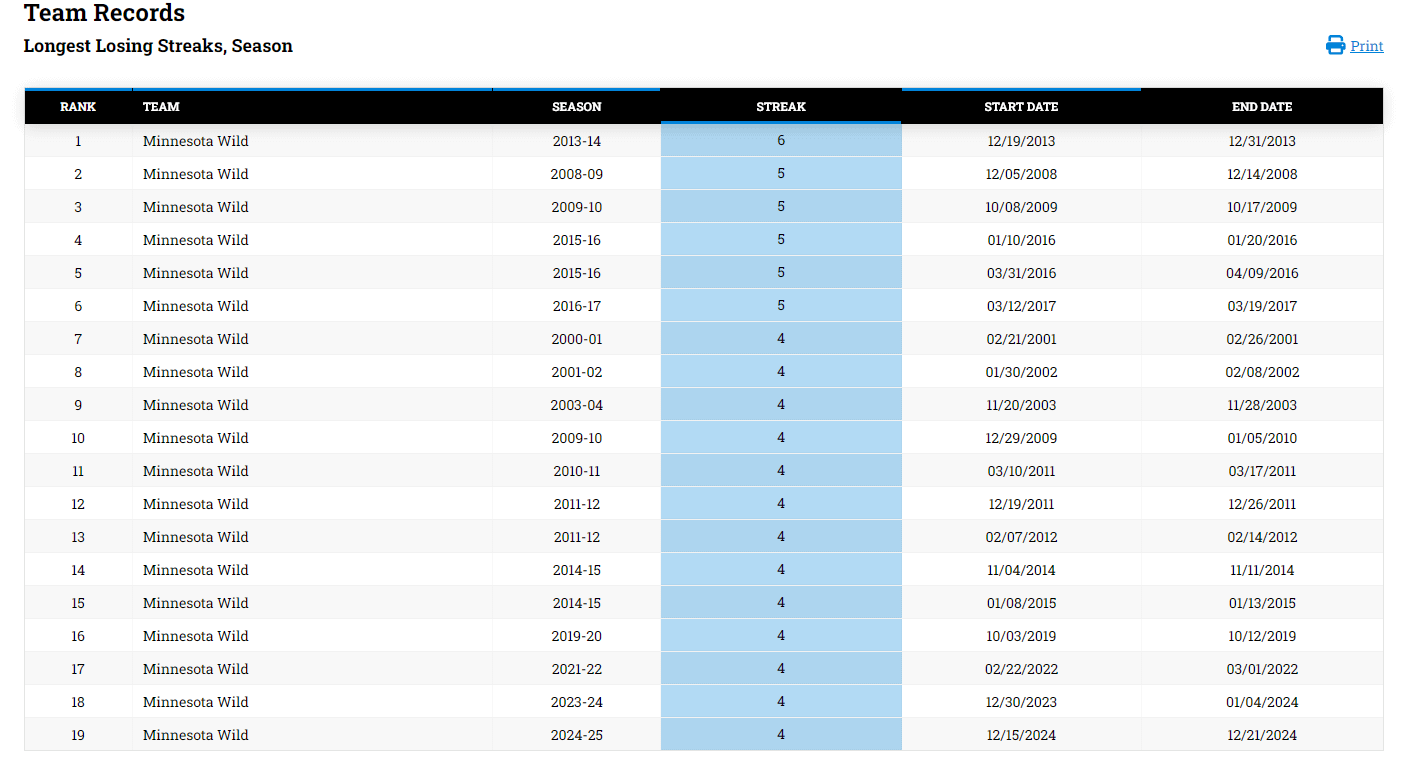The image size is (1407, 769).
Task: Click the printer icon
Action: (x=1335, y=45)
